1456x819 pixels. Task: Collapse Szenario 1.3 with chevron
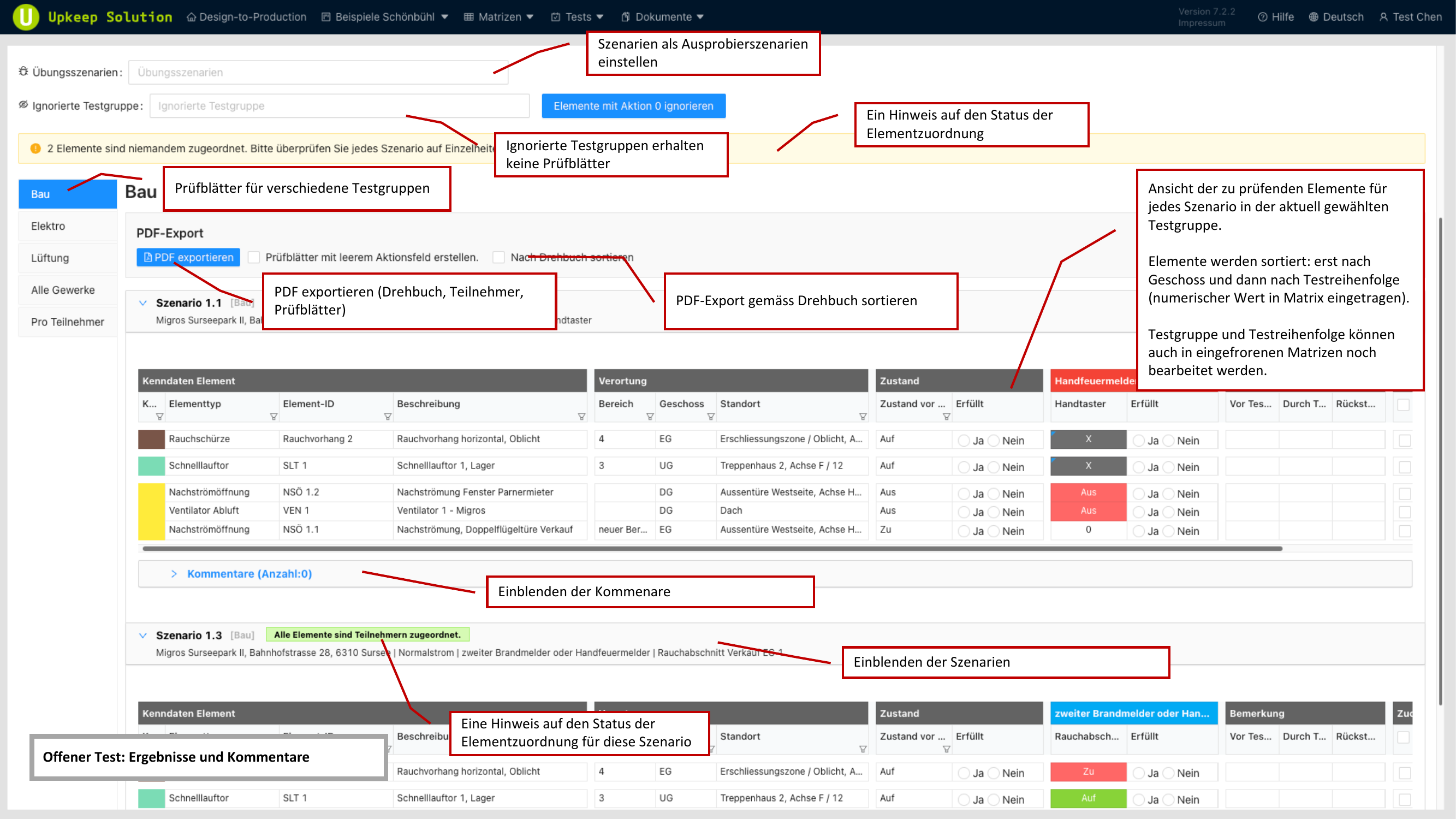pos(143,636)
